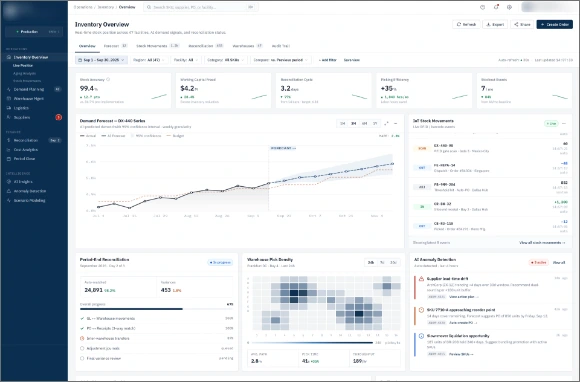
Task: Click the Stock Accuracy info icon
Action: [x=108, y=80]
